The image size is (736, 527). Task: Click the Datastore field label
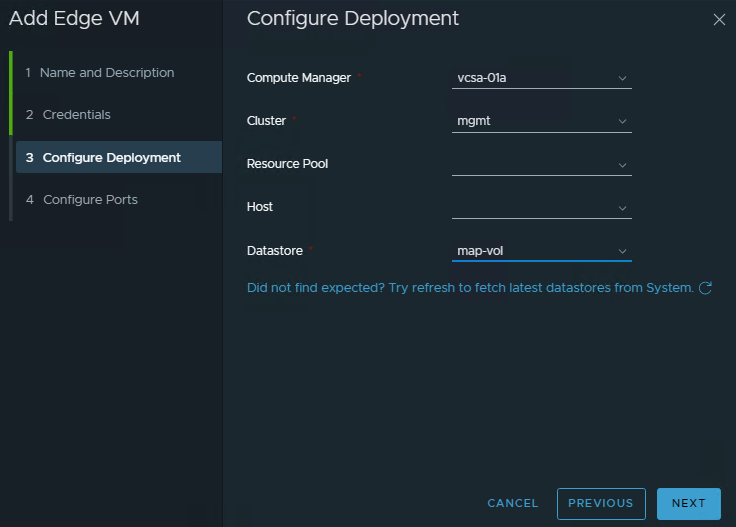[x=275, y=250]
